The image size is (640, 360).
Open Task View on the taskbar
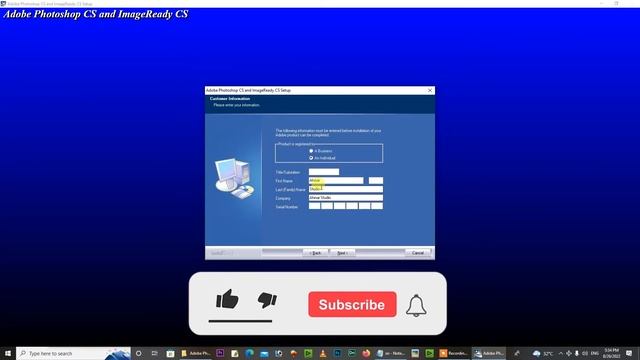[x=154, y=353]
